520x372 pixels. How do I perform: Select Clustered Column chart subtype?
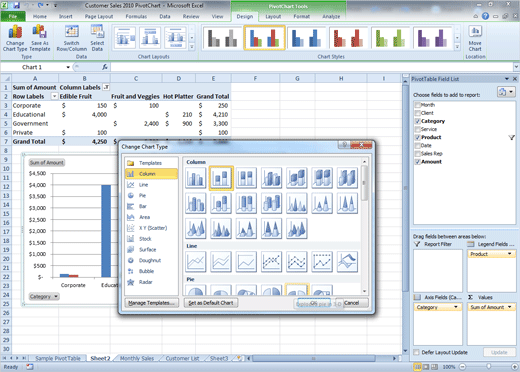[x=196, y=178]
